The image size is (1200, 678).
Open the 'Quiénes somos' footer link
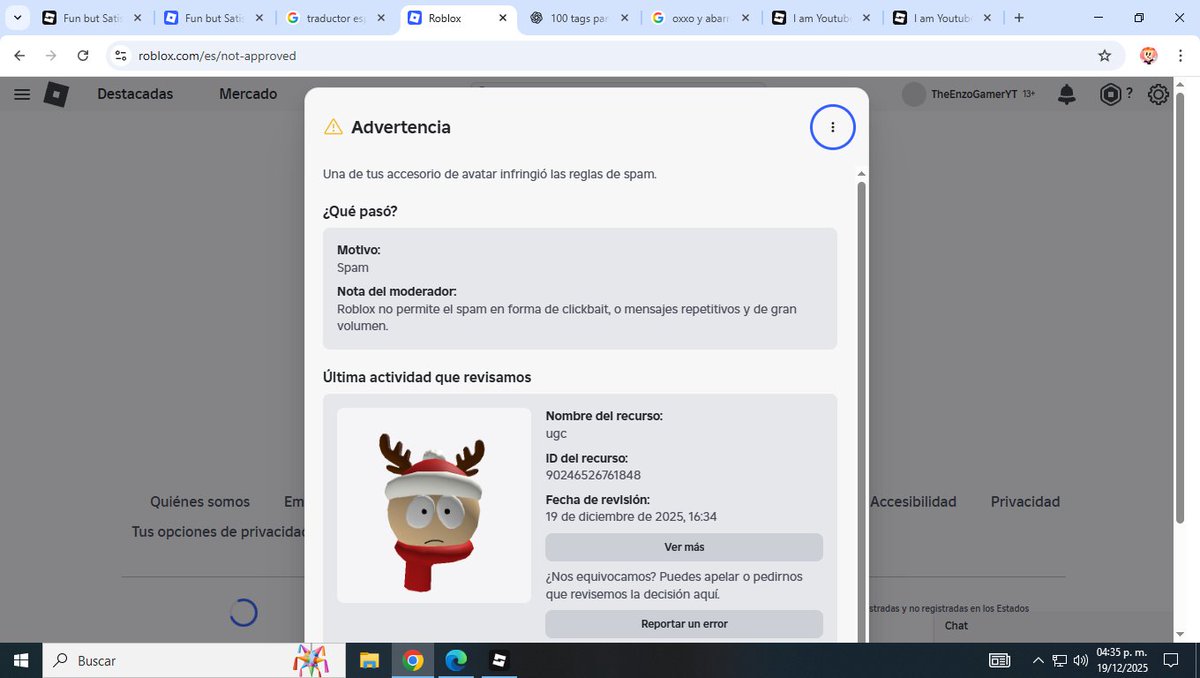pyautogui.click(x=200, y=502)
